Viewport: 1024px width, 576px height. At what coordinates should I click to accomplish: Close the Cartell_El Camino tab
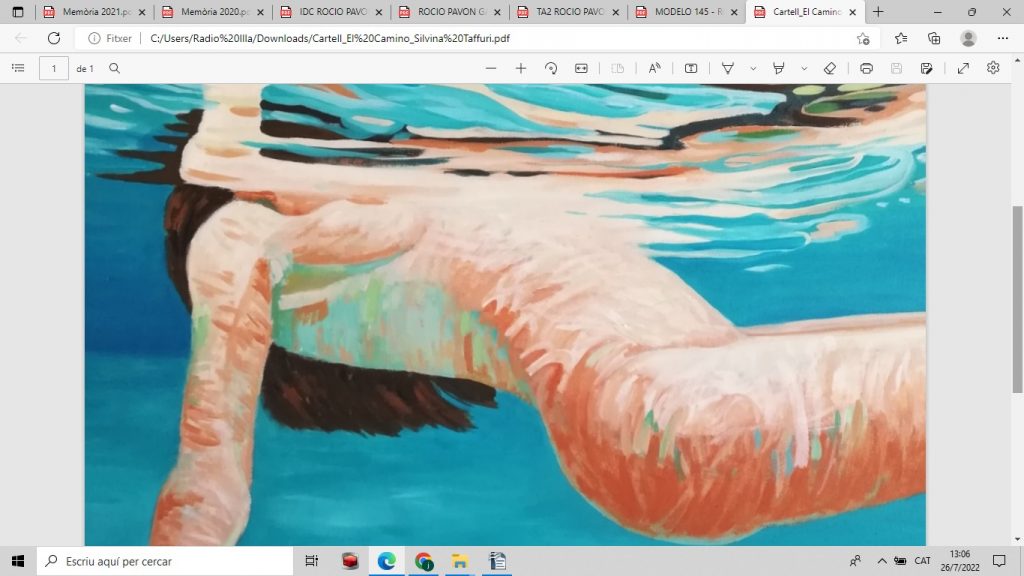pos(852,12)
